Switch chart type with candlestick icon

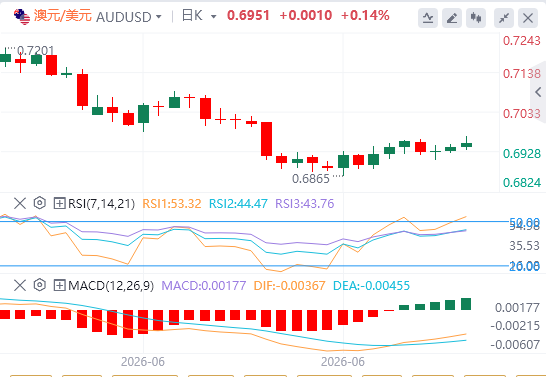pos(476,18)
